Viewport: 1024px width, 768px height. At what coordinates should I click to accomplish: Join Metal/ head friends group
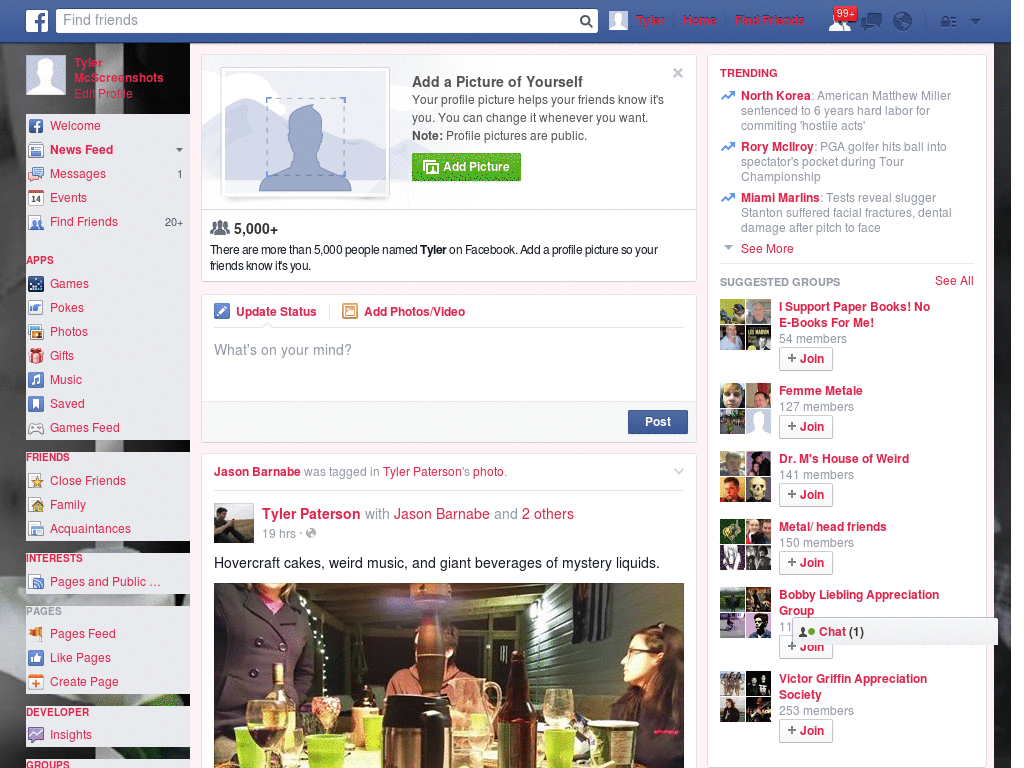[x=806, y=562]
